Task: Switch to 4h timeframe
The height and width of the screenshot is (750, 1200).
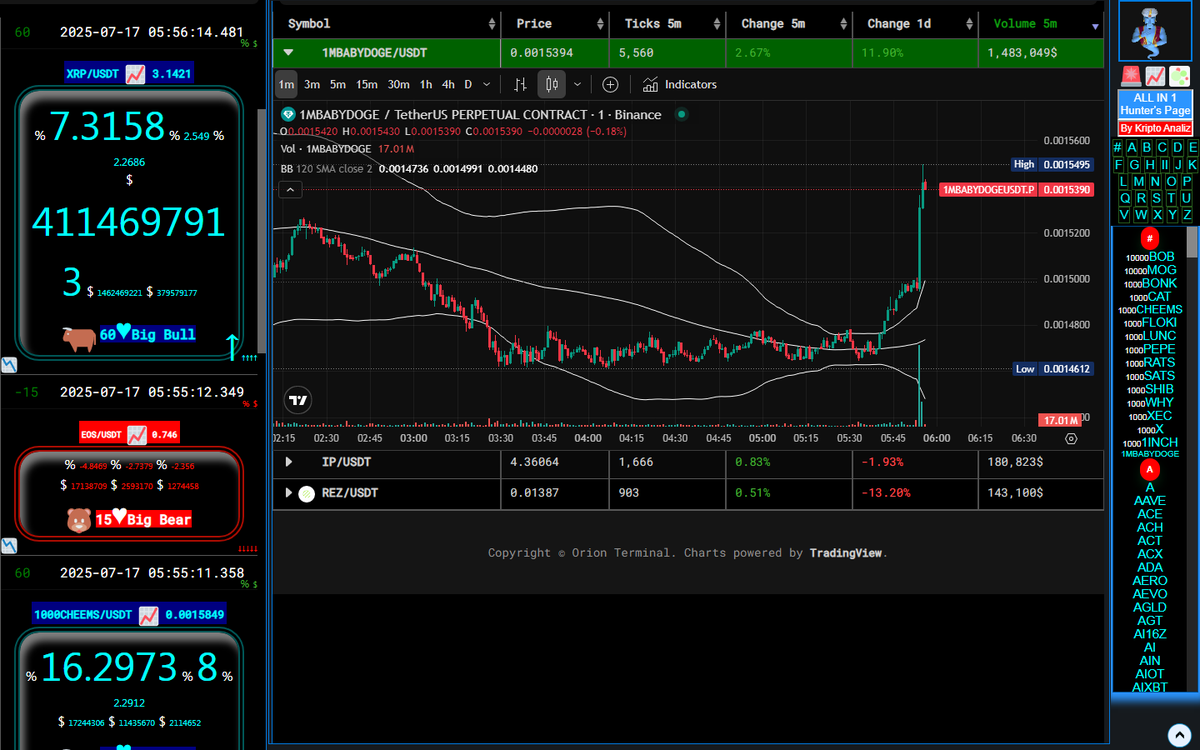Action: (x=448, y=85)
